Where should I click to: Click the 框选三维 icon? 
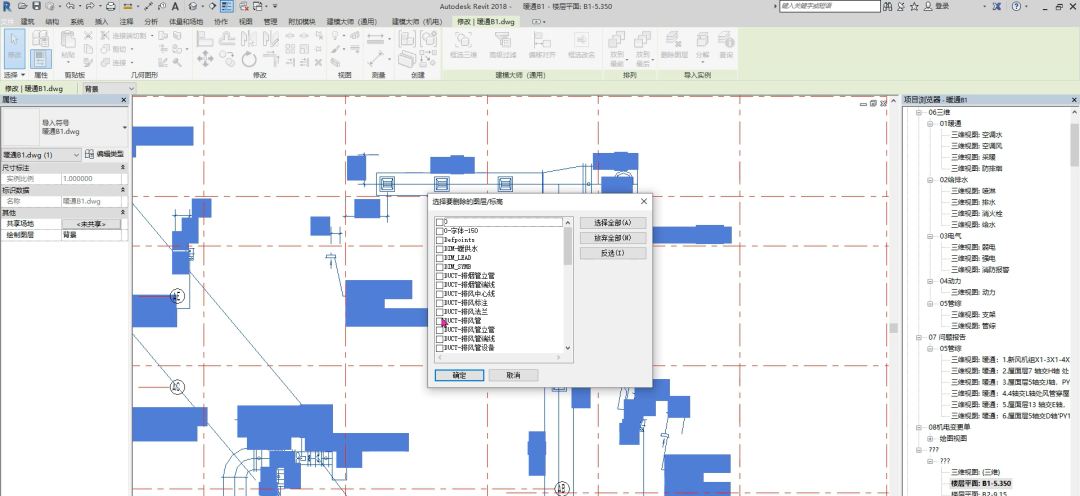[x=464, y=45]
